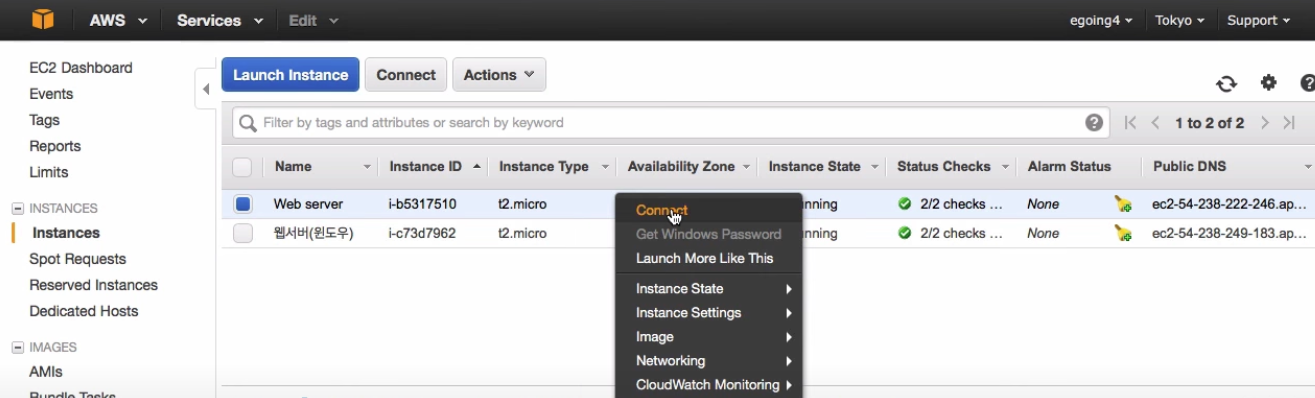Open the Services dropdown
1315x398 pixels.
pyautogui.click(x=220, y=20)
